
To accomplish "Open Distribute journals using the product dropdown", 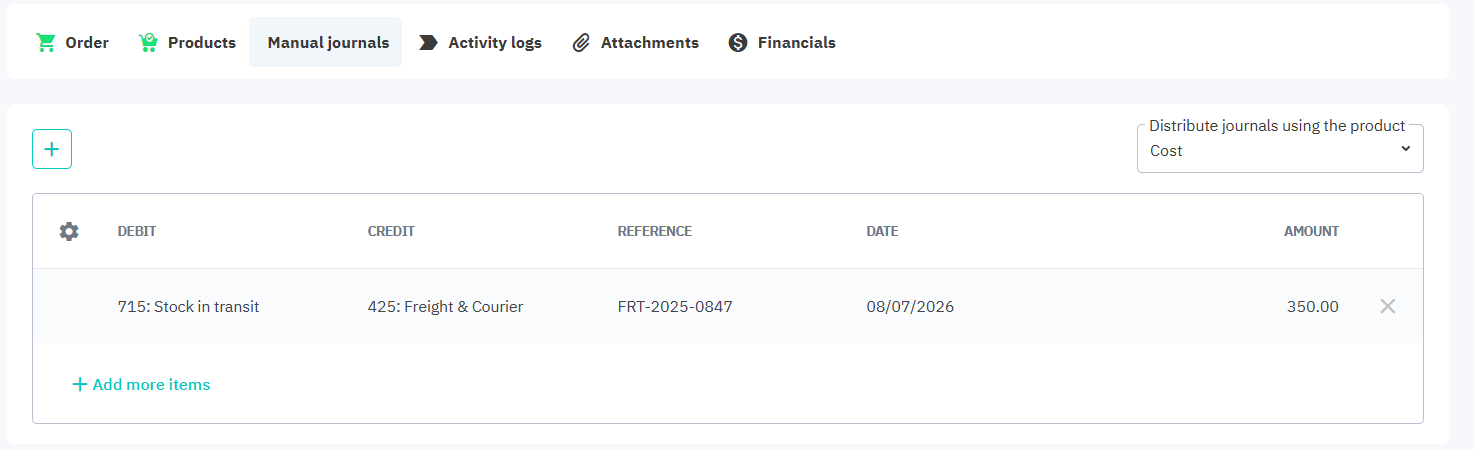I will pyautogui.click(x=1280, y=149).
